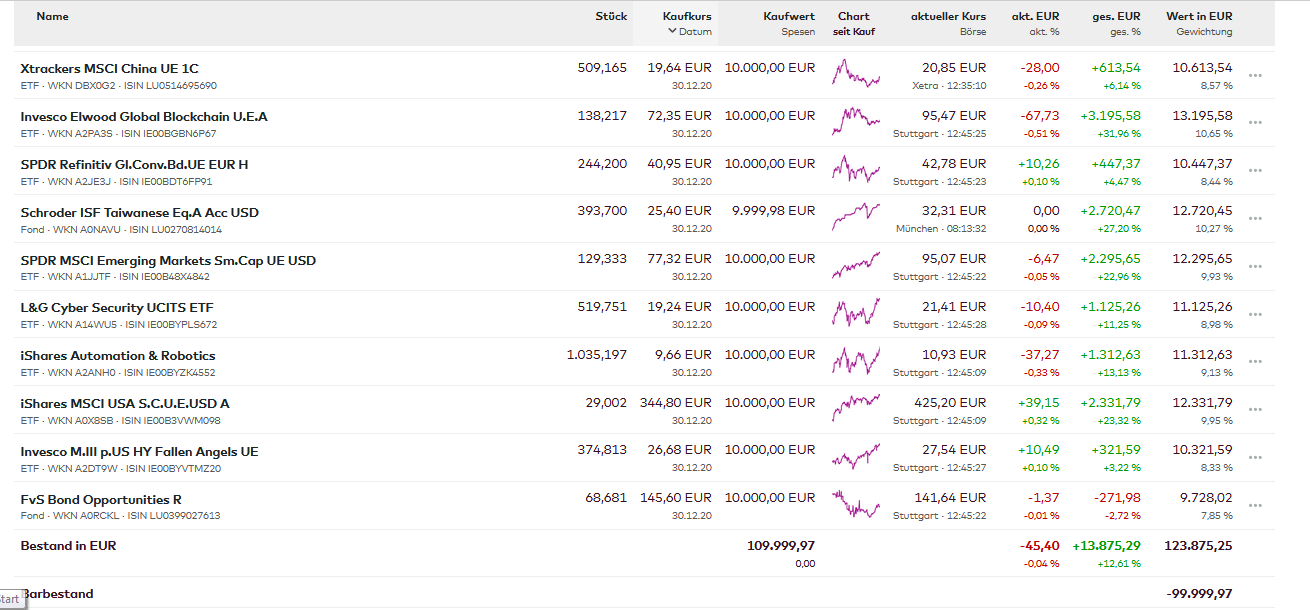Open the ellipsis menu for SPDR Refinitiv row
This screenshot has width=1310, height=610.
tap(1255, 171)
